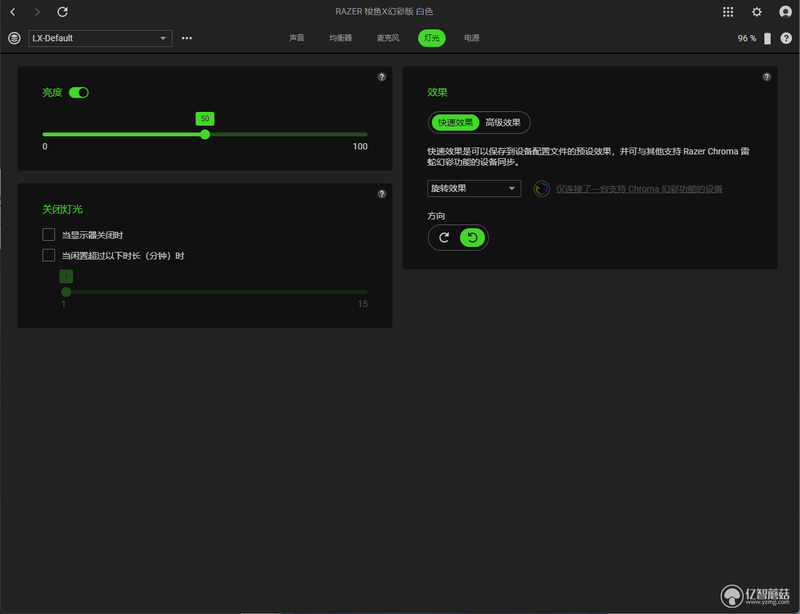Screen dimensions: 800x614
Task: Click the profile stack icon beside LX-Default
Action: coord(14,38)
